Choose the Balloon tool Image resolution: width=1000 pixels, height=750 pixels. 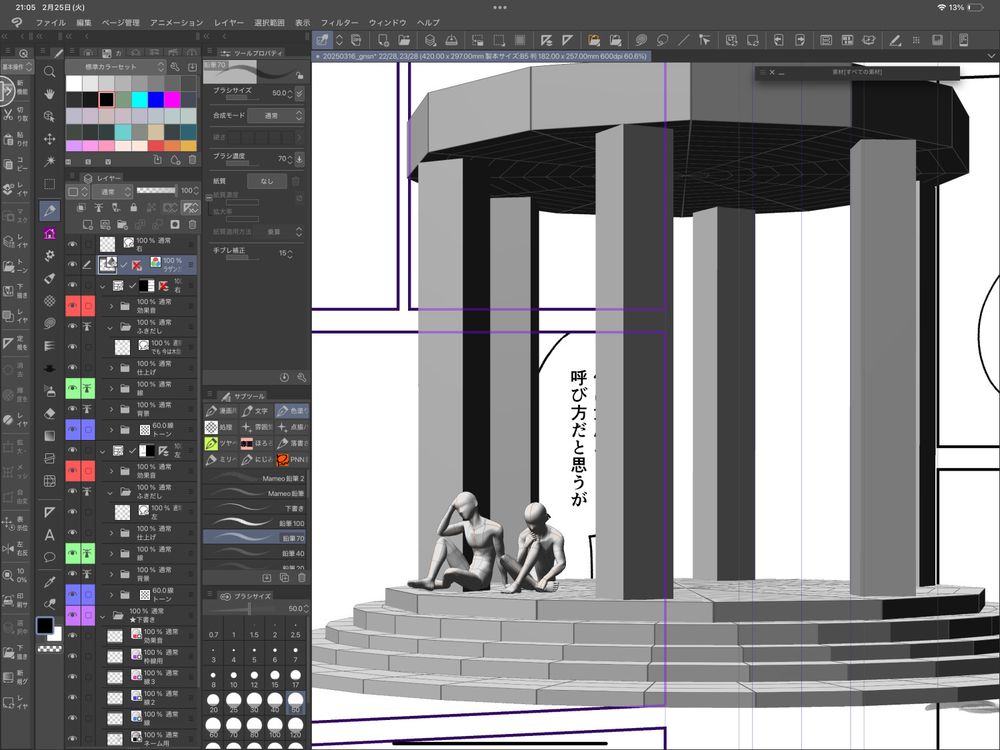click(x=49, y=557)
